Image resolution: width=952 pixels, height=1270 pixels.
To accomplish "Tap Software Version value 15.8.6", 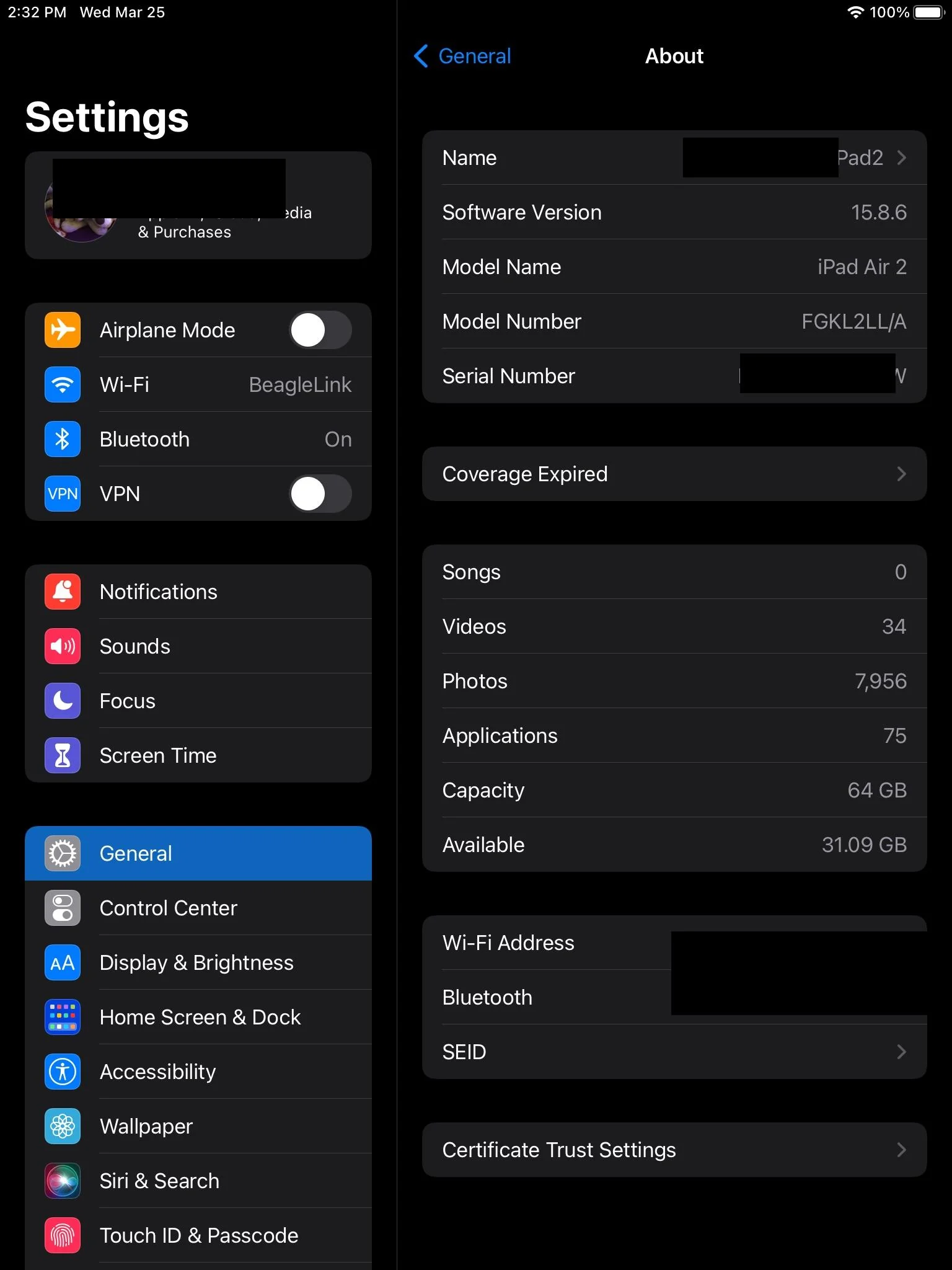I will tap(879, 212).
